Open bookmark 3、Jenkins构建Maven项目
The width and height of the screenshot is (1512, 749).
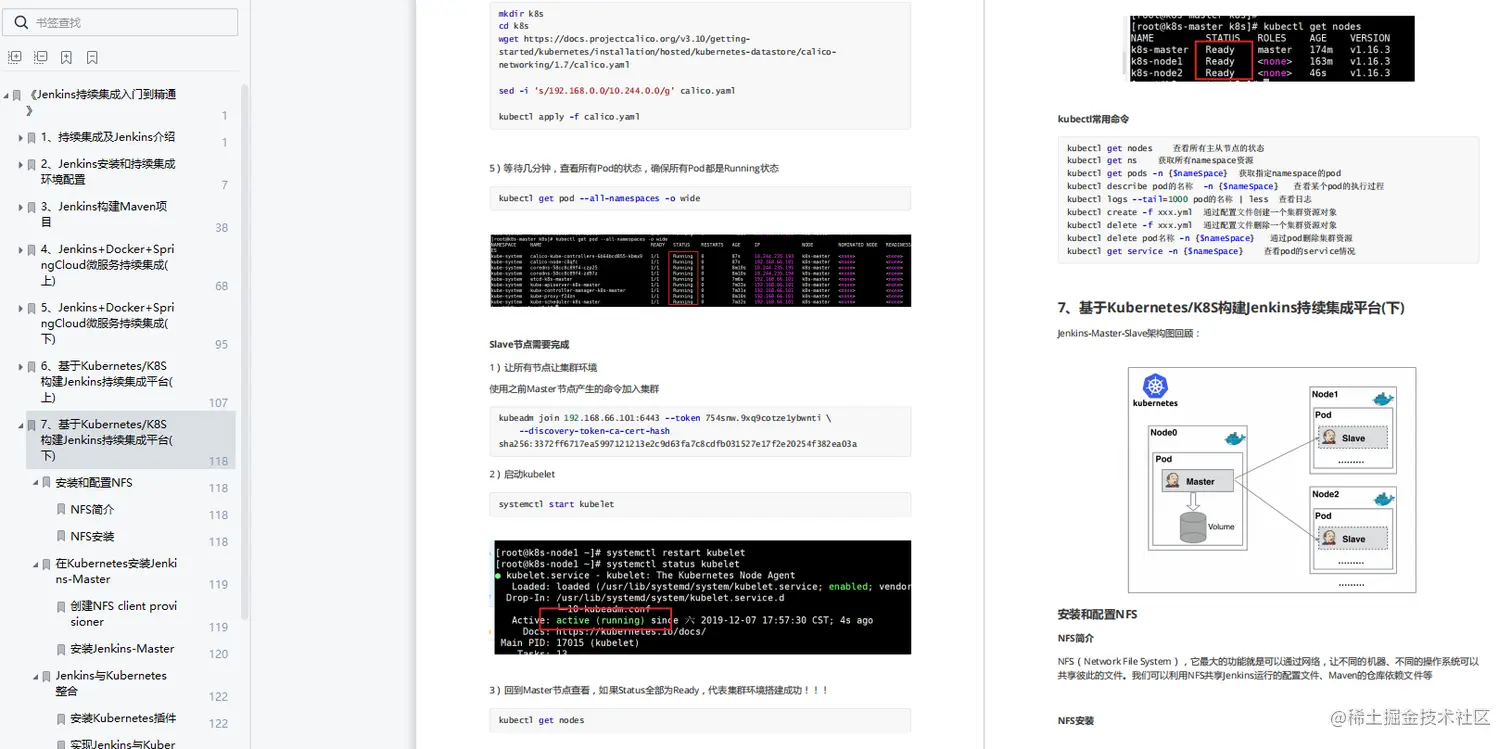pyautogui.click(x=104, y=214)
